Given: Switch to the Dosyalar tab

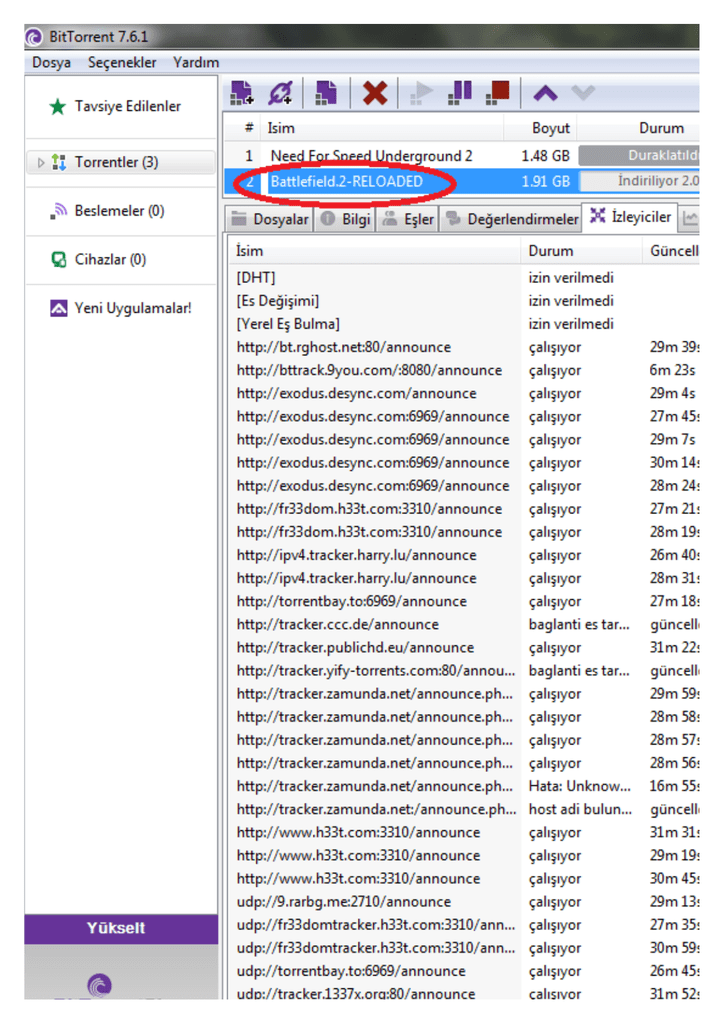Looking at the screenshot, I should click(x=270, y=219).
